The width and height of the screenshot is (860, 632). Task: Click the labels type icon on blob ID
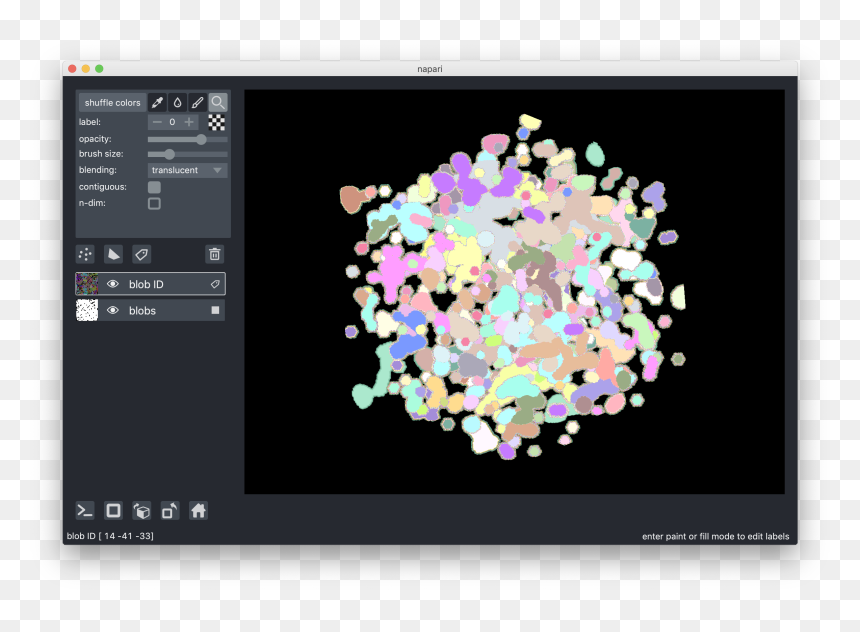[x=215, y=284]
